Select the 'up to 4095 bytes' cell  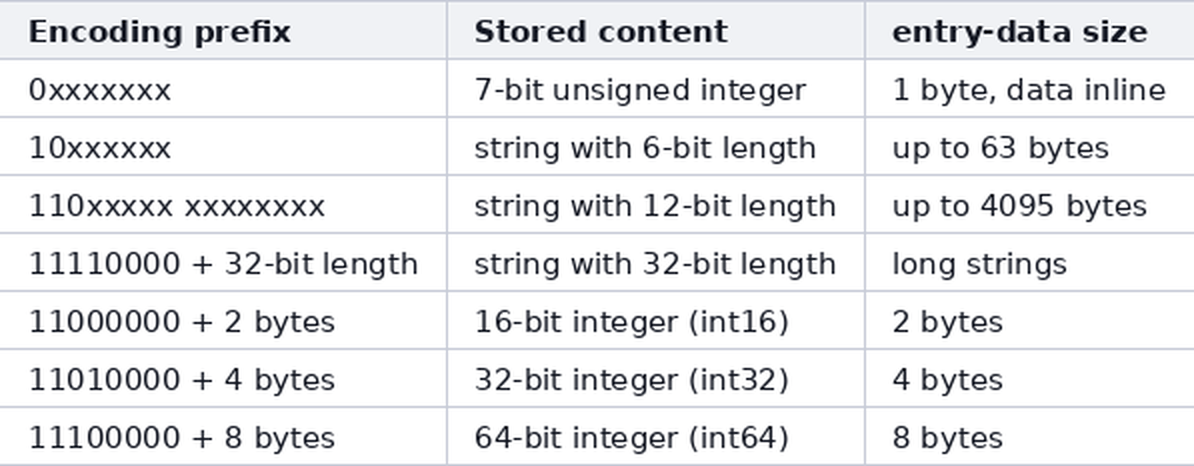[x=1030, y=205]
